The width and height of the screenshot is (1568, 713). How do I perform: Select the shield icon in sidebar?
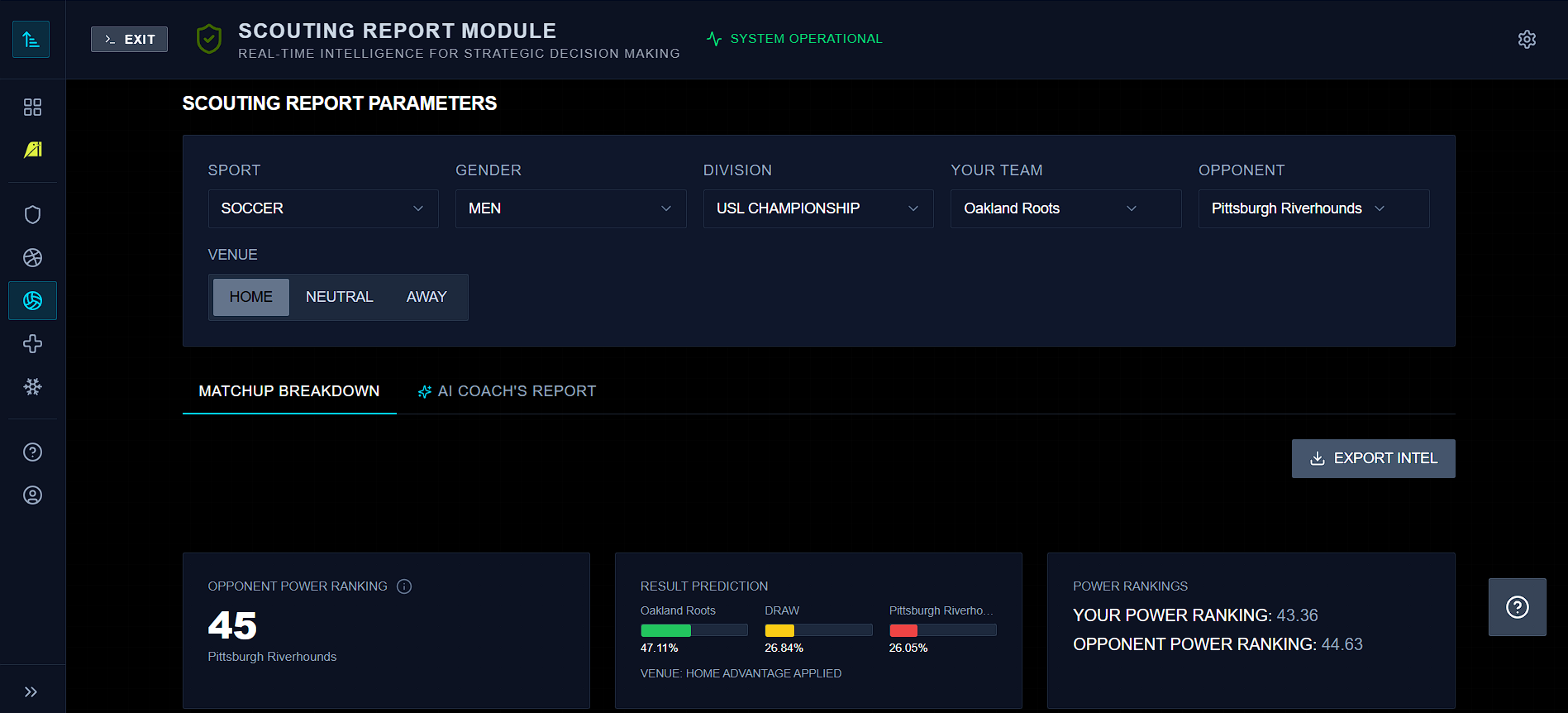32,214
